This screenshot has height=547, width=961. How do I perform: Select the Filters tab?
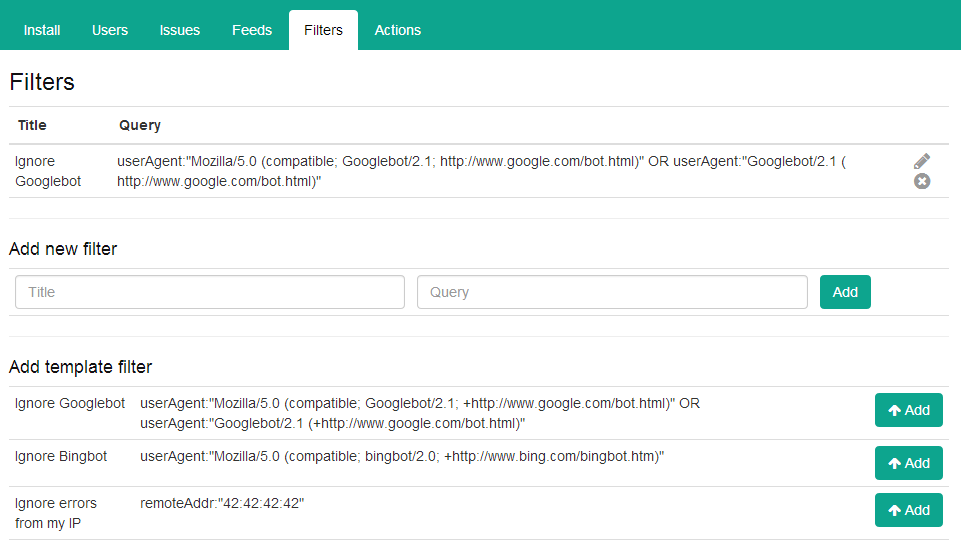point(323,30)
